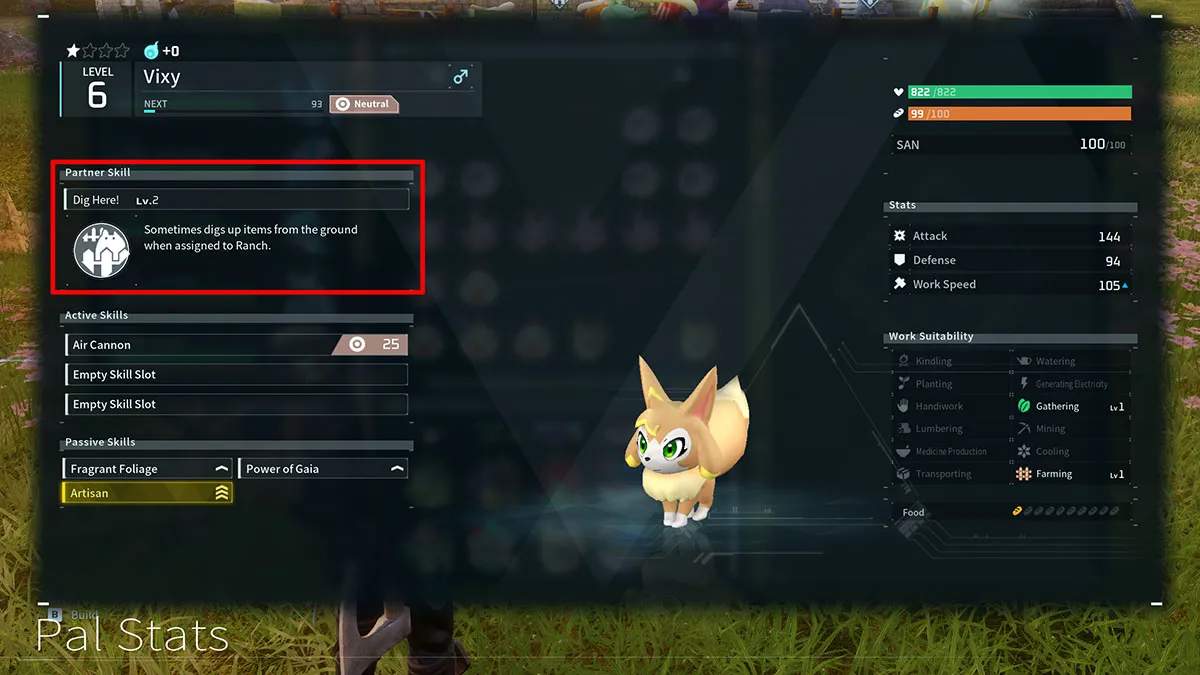Click the Gathering leaf icon
Screen dimensions: 1200x675
pyautogui.click(x=1024, y=406)
